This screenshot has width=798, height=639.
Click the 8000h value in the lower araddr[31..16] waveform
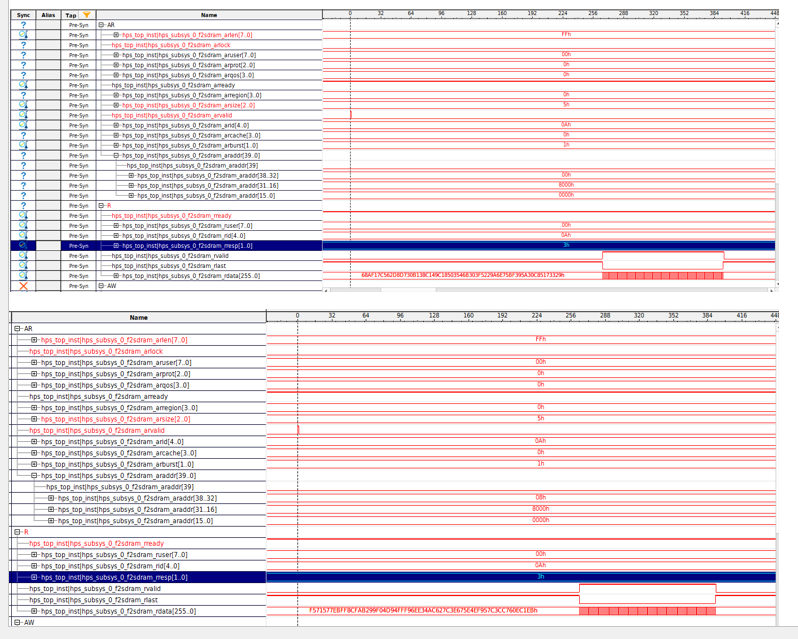(x=540, y=509)
